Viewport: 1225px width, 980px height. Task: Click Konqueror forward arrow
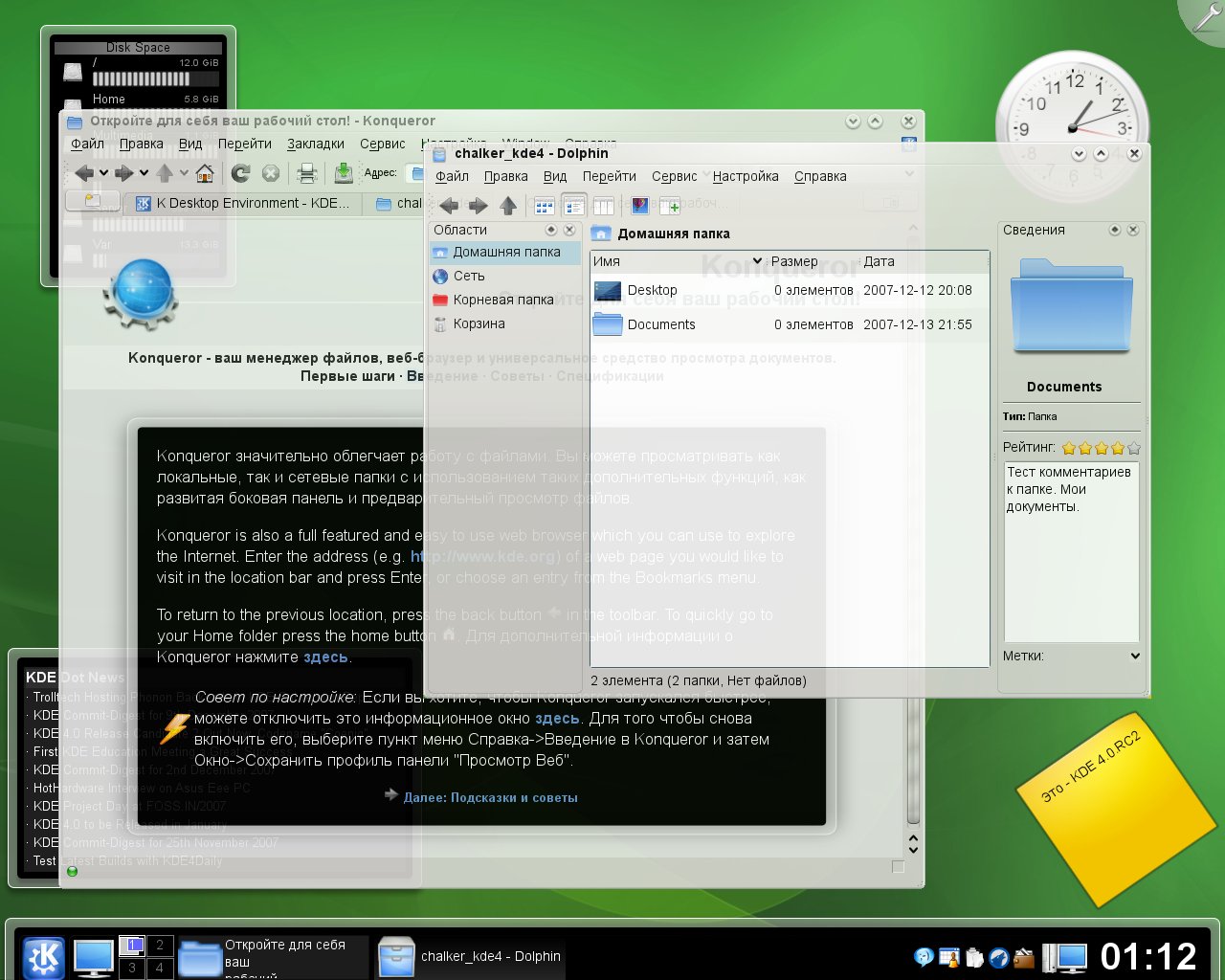[124, 173]
